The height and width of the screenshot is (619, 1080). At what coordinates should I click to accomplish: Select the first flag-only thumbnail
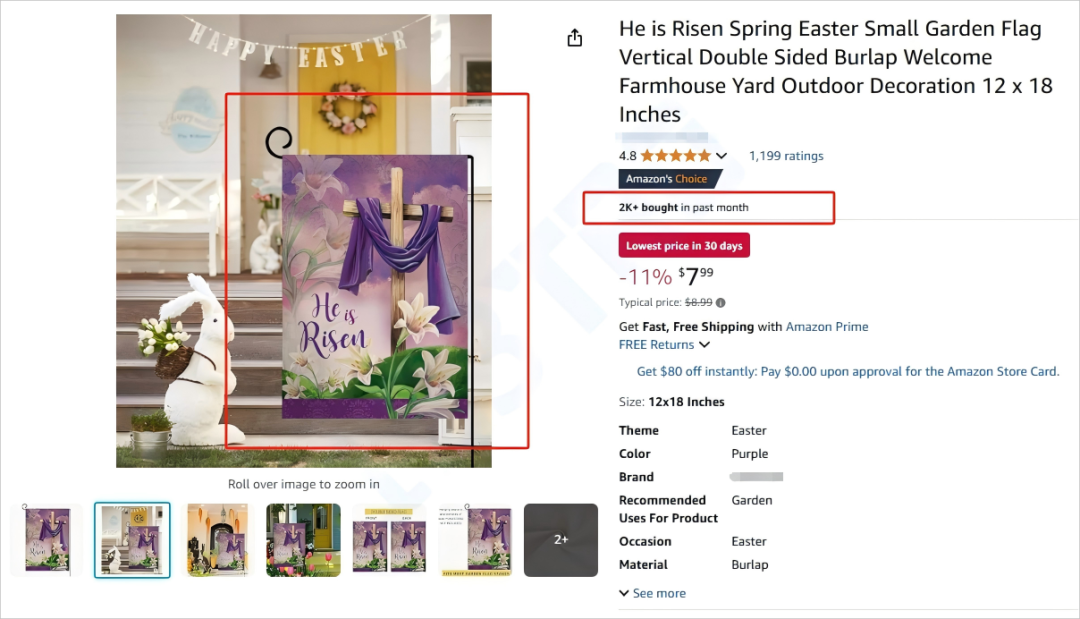(x=46, y=540)
